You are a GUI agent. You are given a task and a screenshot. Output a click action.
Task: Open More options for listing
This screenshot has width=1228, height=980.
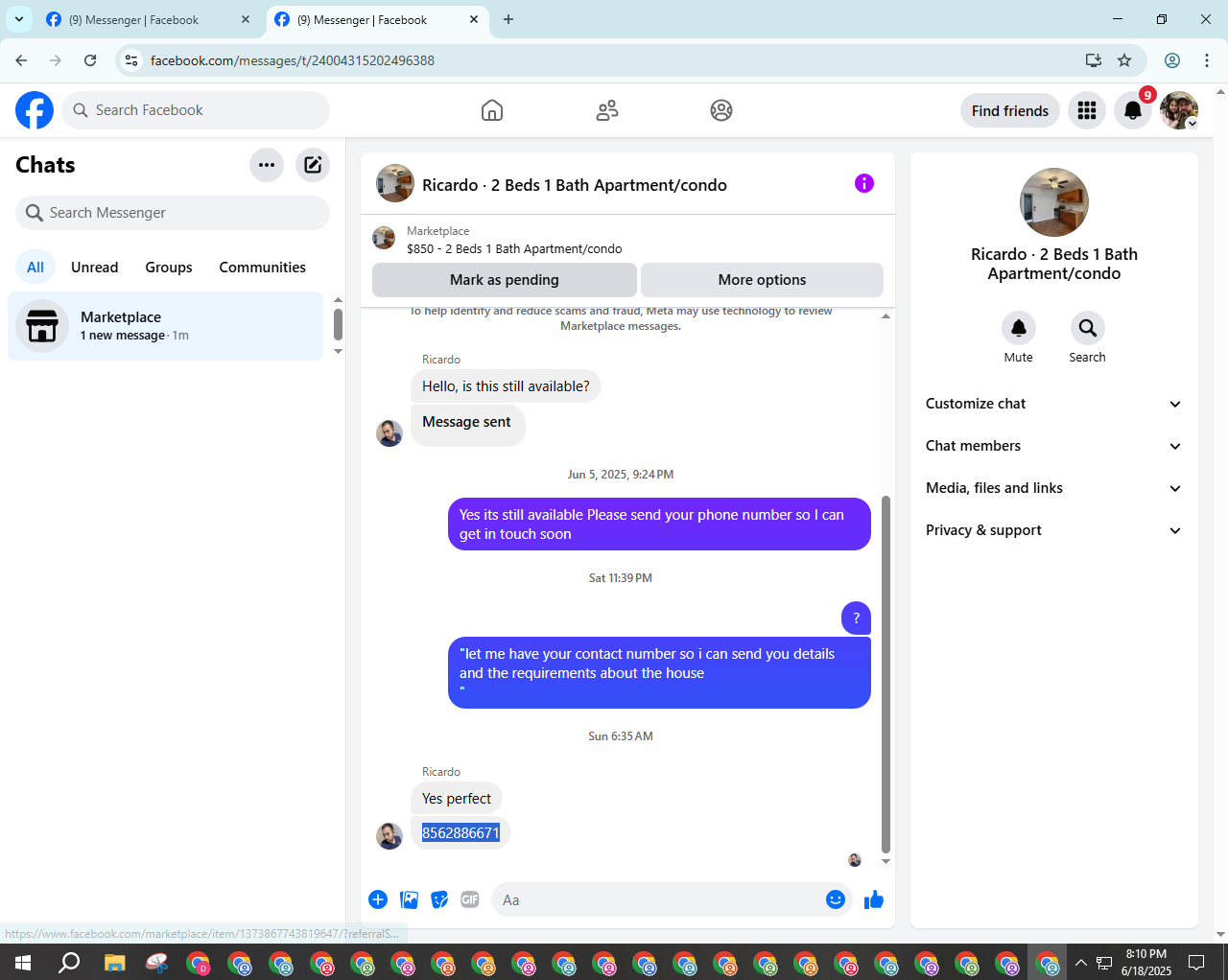(763, 280)
